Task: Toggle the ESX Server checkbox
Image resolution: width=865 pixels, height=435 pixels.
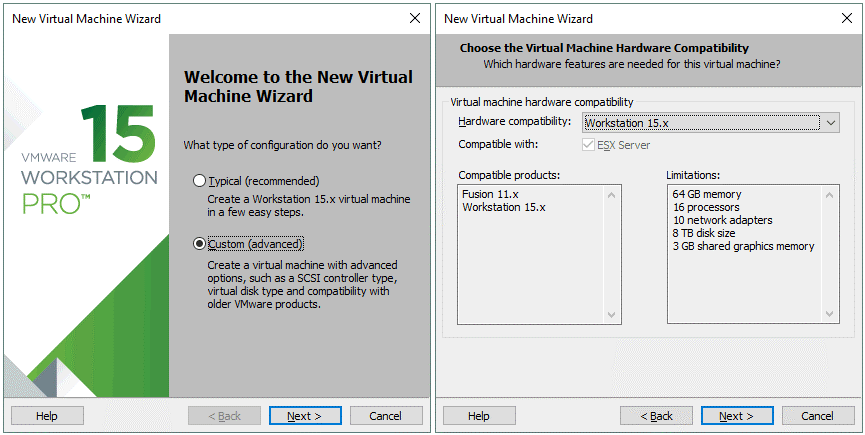Action: tap(589, 145)
